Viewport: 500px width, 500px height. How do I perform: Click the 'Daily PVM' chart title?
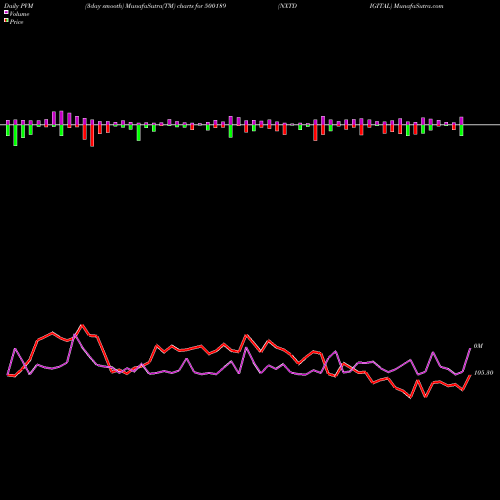pyautogui.click(x=18, y=6)
